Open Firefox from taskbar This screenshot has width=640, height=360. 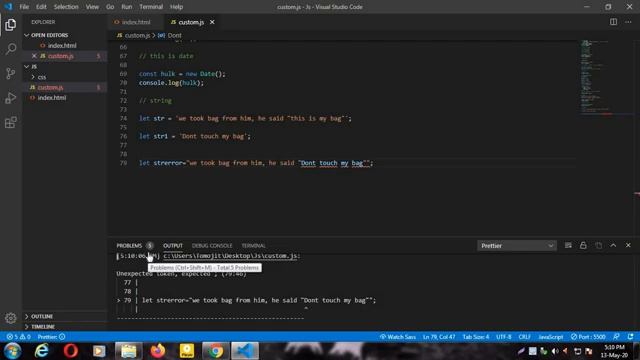coord(158,351)
